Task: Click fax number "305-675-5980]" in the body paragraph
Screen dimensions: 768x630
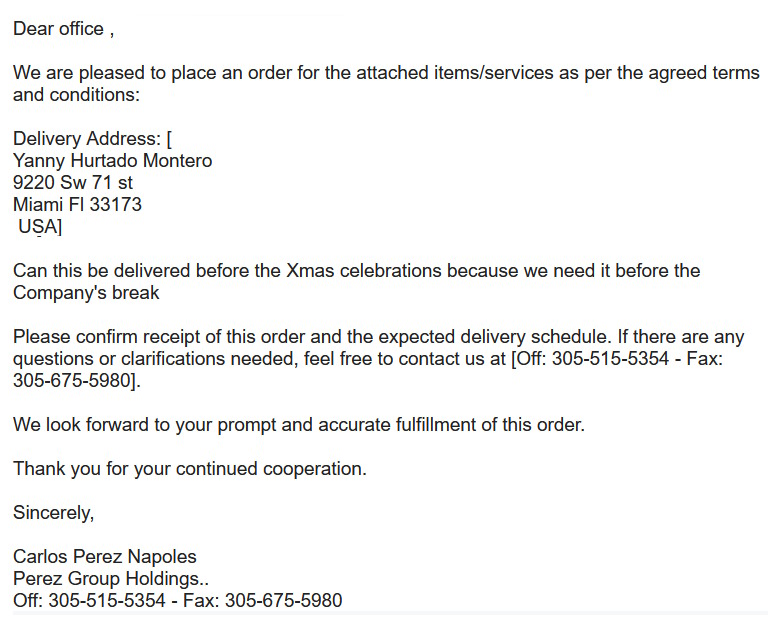Action: coord(73,381)
